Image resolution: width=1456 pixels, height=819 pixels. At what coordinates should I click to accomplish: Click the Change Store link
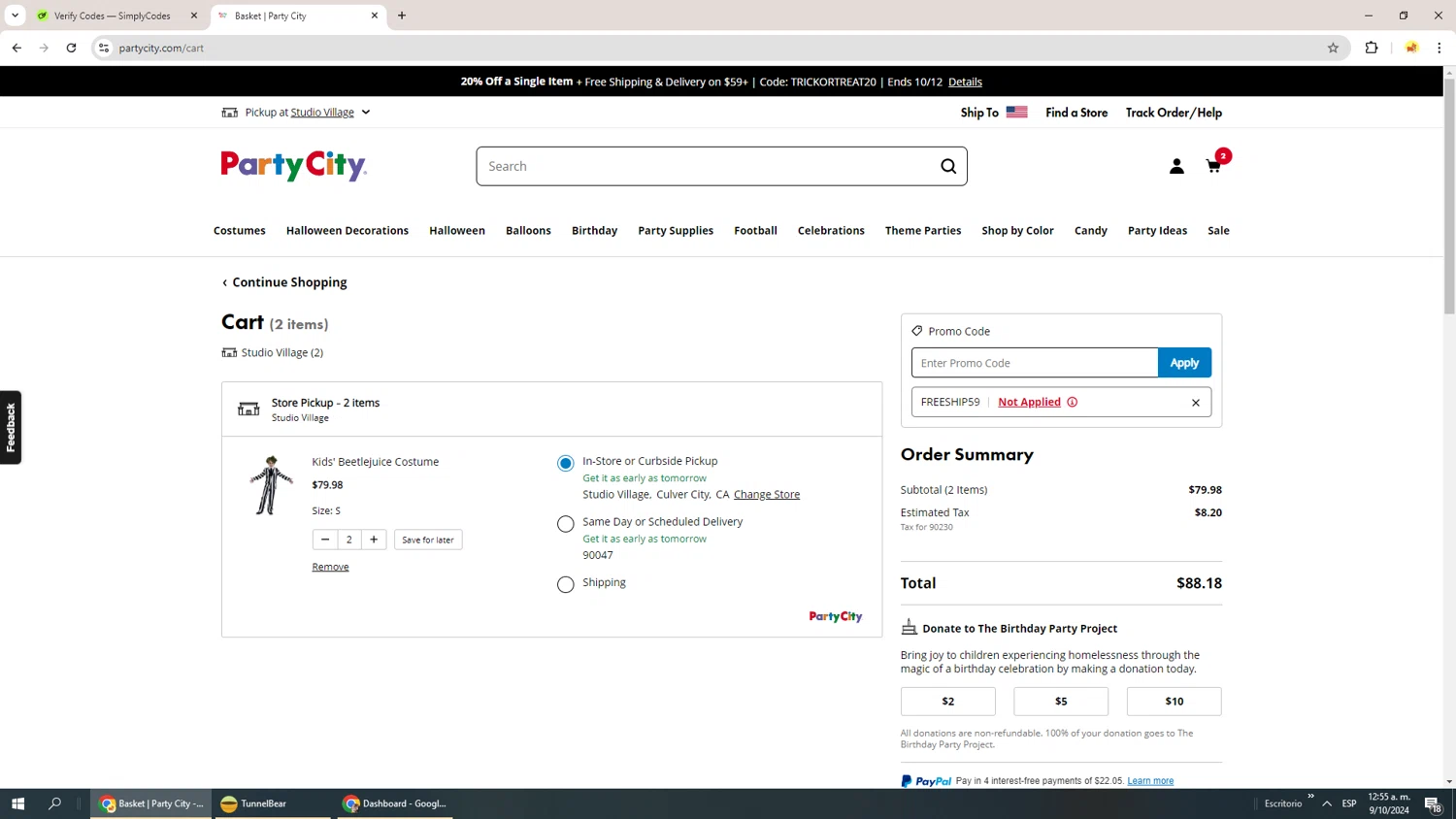[767, 495]
